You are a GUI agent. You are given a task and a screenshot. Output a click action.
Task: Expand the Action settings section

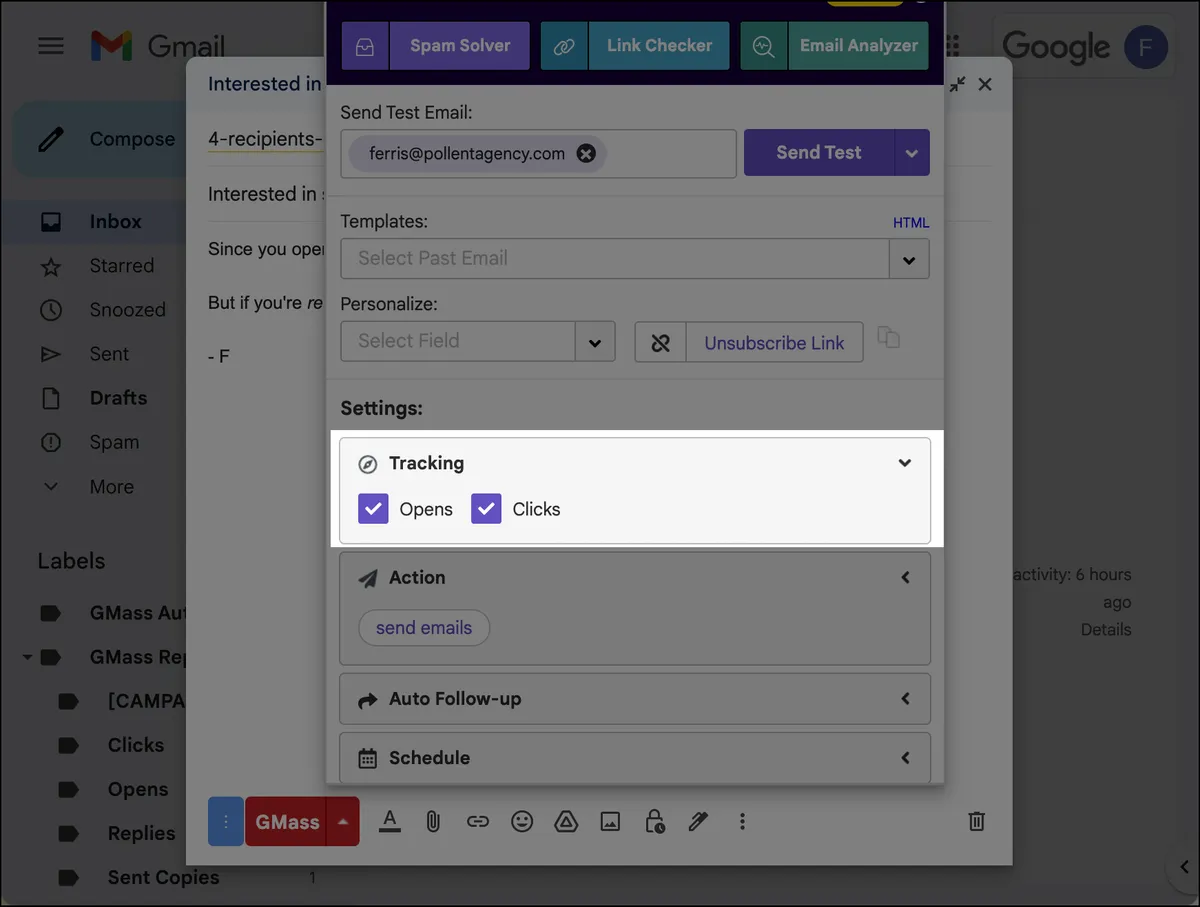click(x=905, y=578)
